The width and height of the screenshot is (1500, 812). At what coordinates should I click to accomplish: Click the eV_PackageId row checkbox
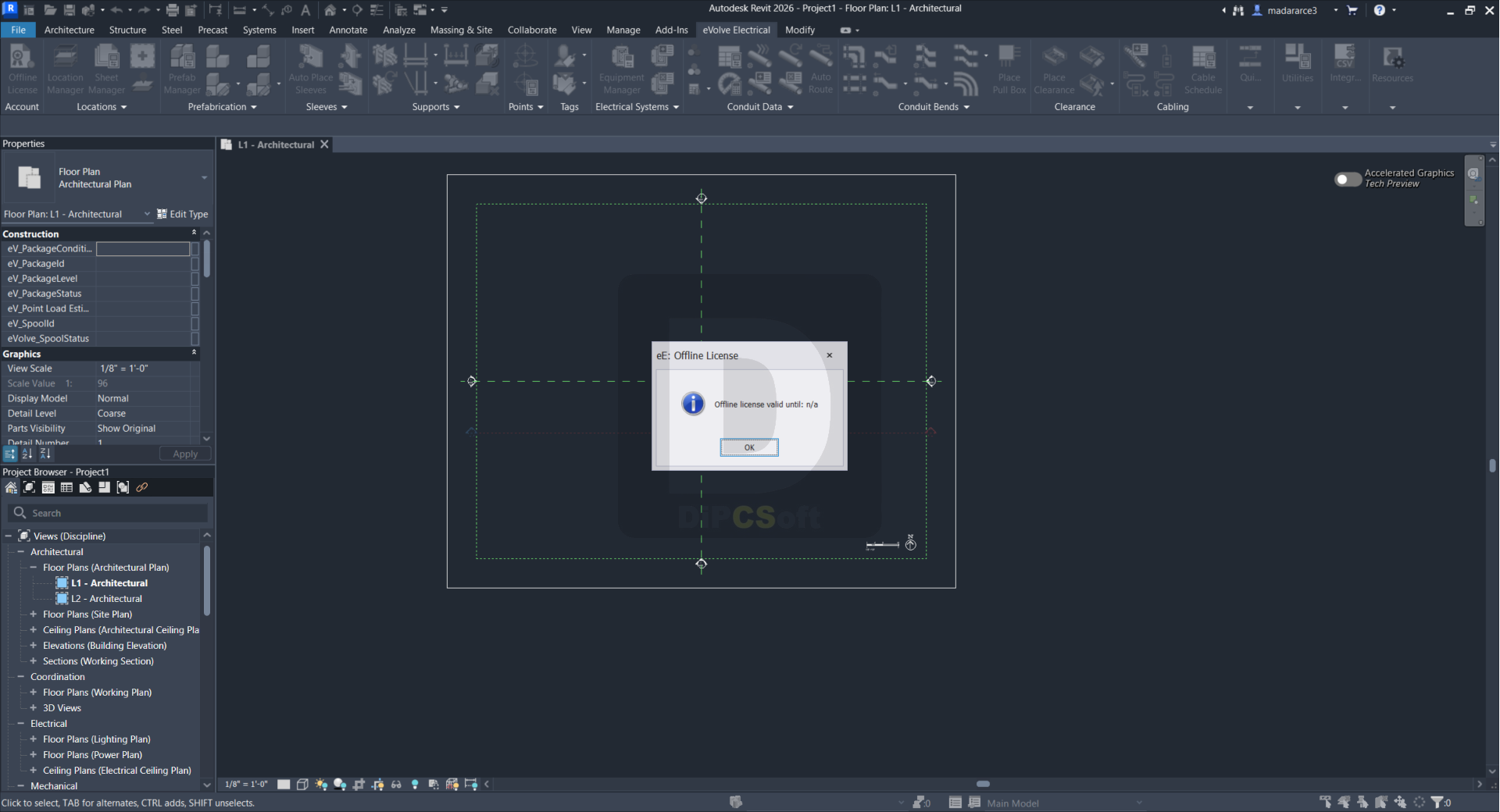[195, 264]
